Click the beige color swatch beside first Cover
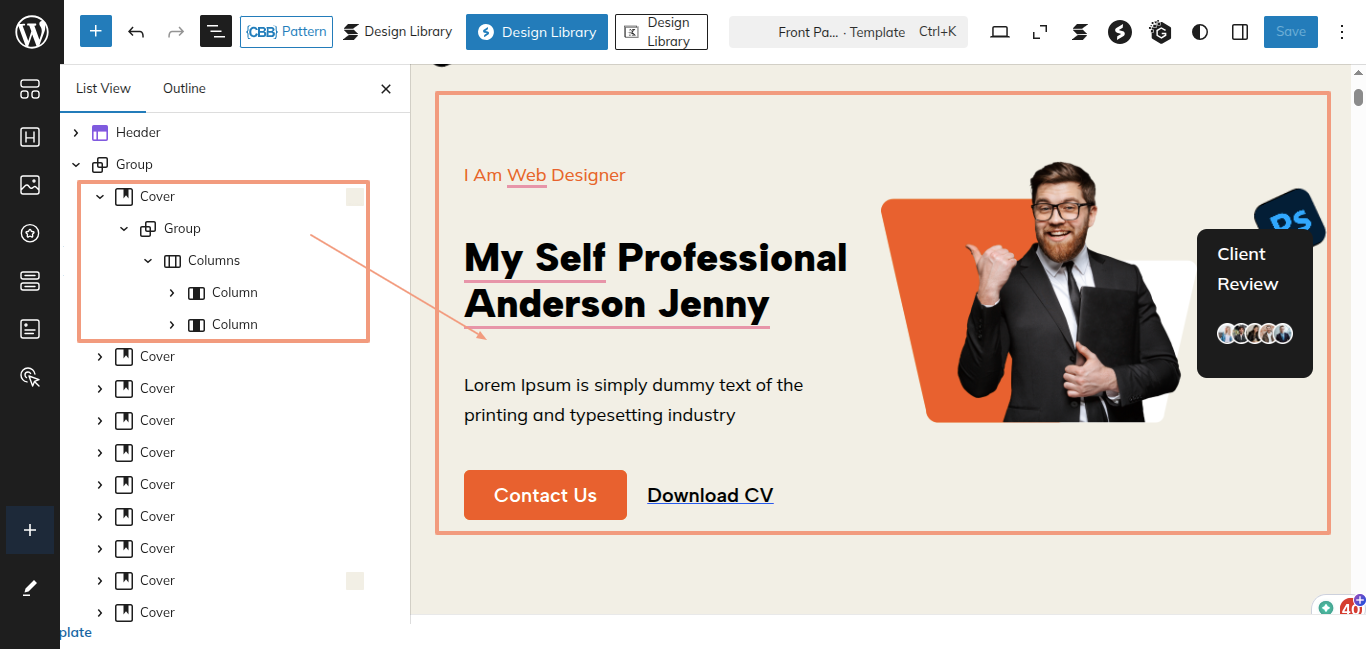This screenshot has height=649, width=1366. point(355,197)
